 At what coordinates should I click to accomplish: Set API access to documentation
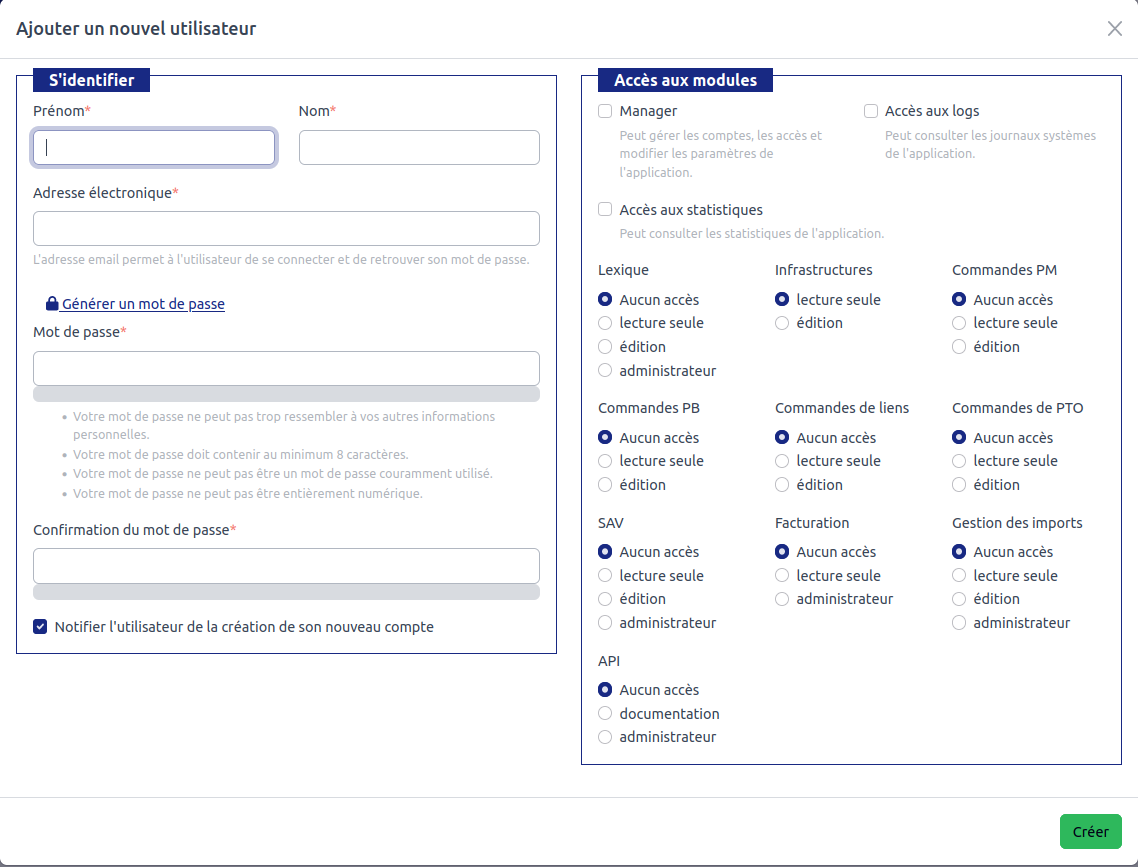(604, 713)
